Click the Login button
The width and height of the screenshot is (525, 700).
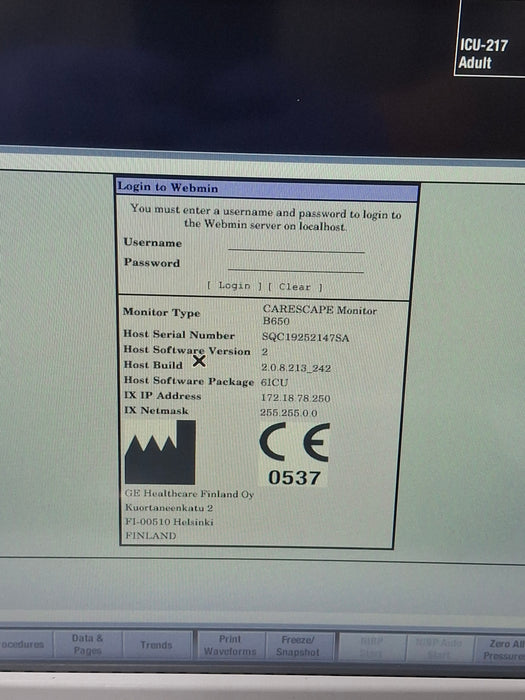pos(234,285)
